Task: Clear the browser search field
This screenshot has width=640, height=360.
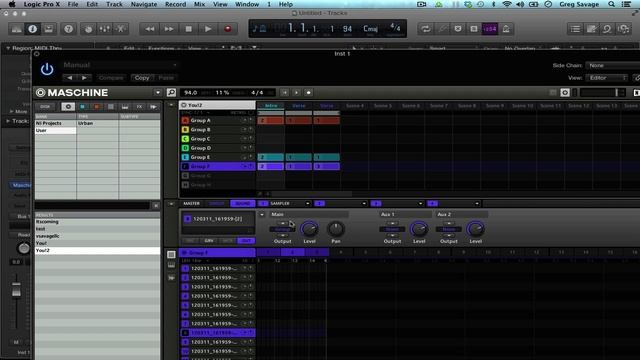Action: (156, 205)
